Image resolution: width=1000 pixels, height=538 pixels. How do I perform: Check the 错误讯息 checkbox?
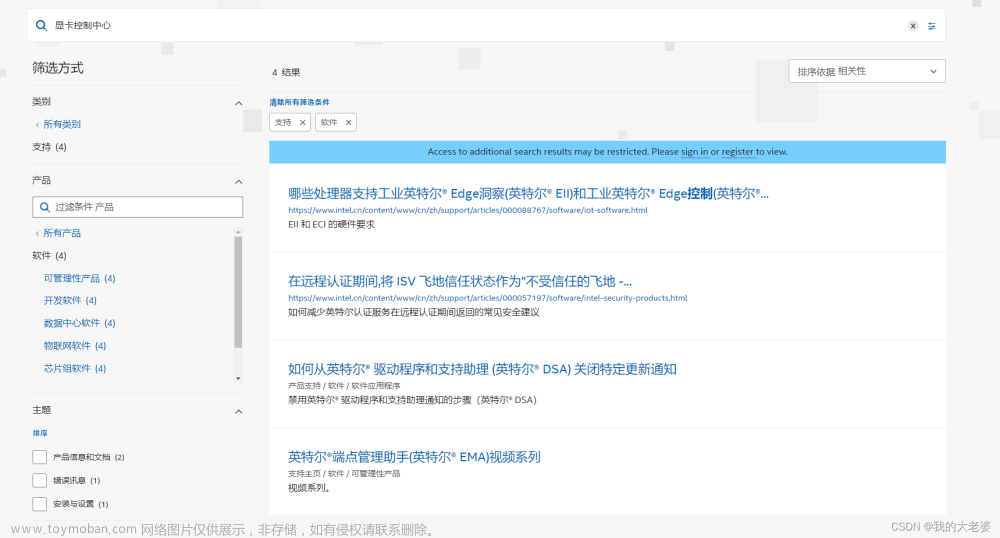tap(40, 481)
